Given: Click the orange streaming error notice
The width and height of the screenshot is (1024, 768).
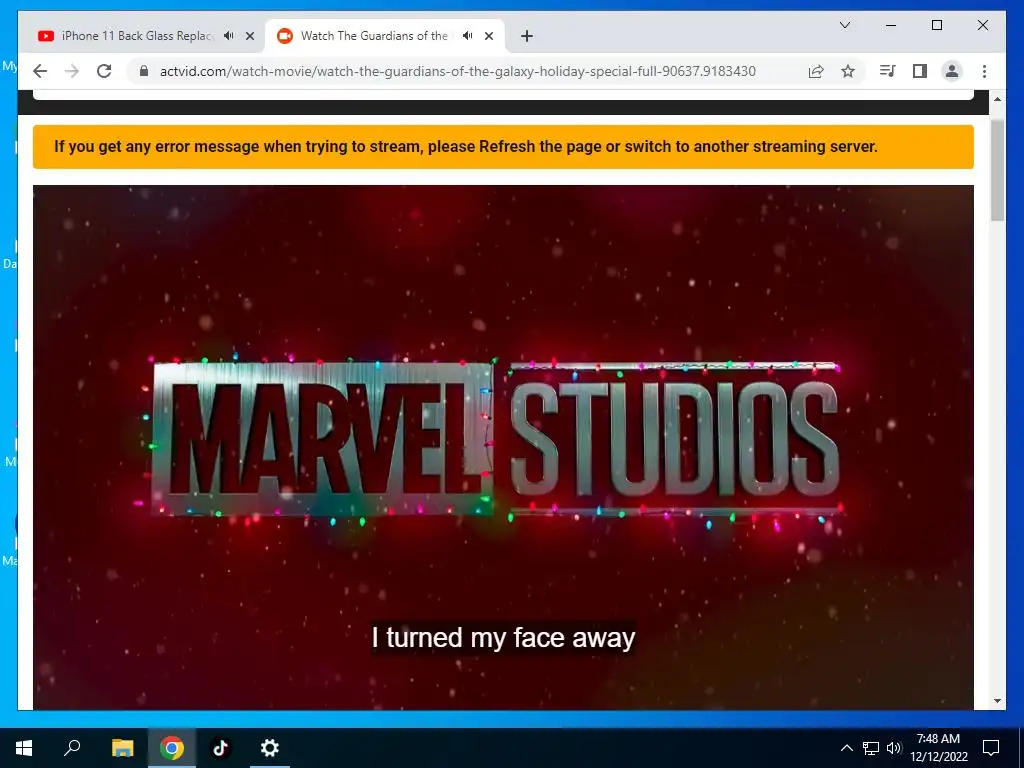Looking at the screenshot, I should click(504, 147).
